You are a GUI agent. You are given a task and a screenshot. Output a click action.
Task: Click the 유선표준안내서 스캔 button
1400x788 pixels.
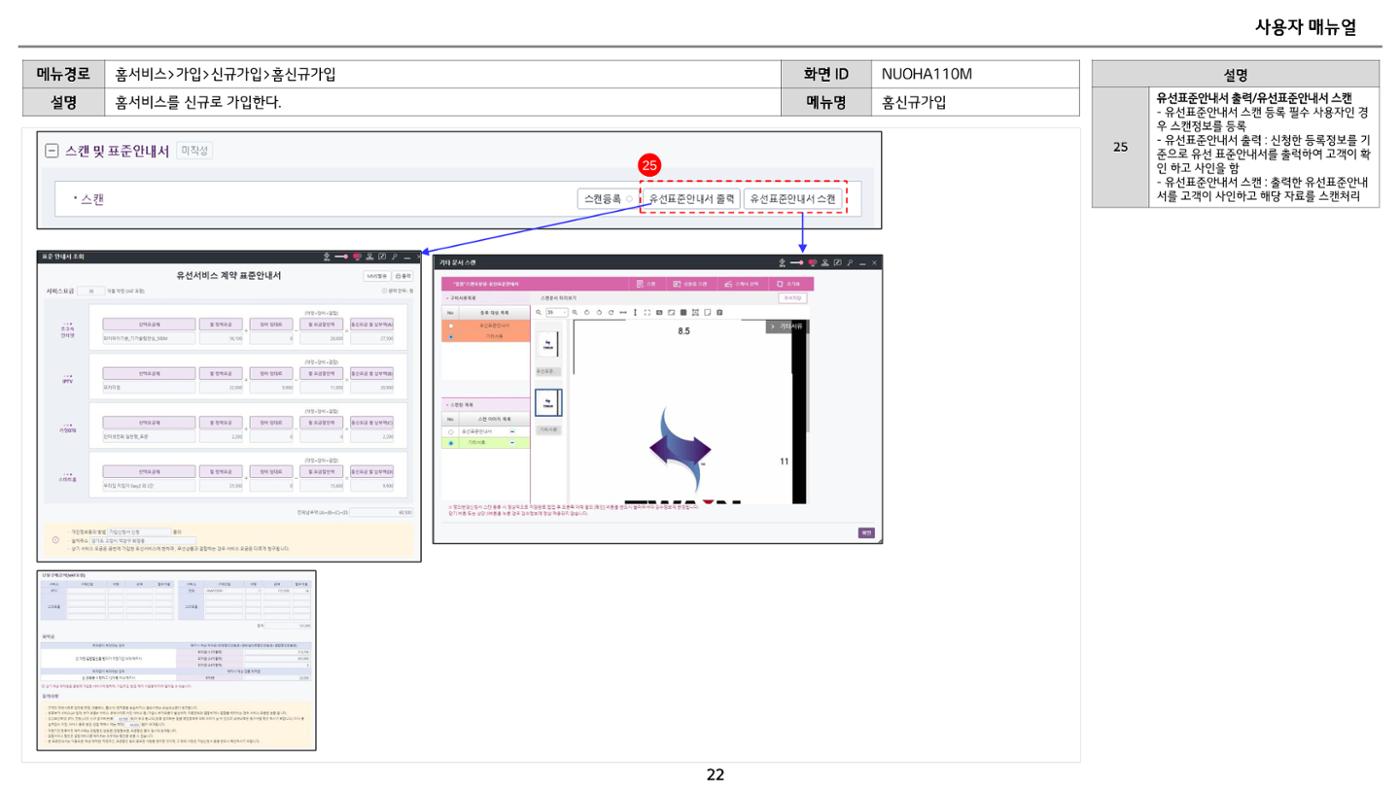(793, 199)
